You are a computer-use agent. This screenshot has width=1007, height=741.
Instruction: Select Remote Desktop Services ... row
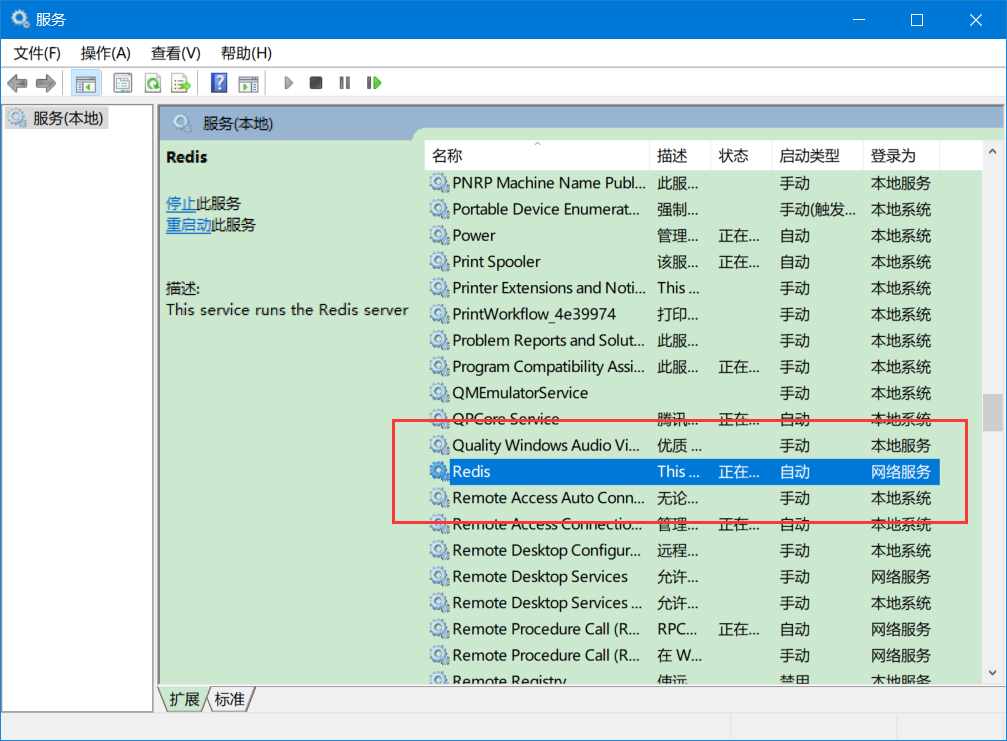click(684, 603)
